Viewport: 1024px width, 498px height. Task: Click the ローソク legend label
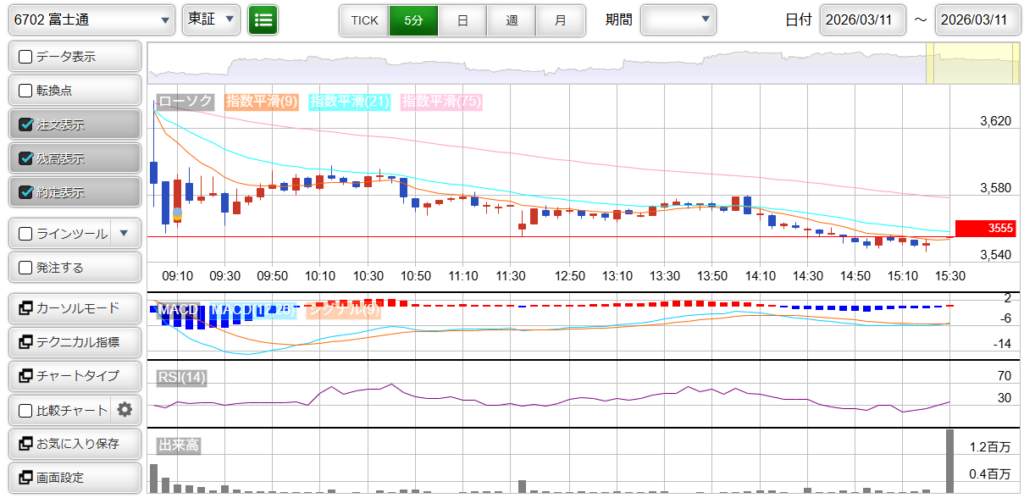[x=186, y=101]
